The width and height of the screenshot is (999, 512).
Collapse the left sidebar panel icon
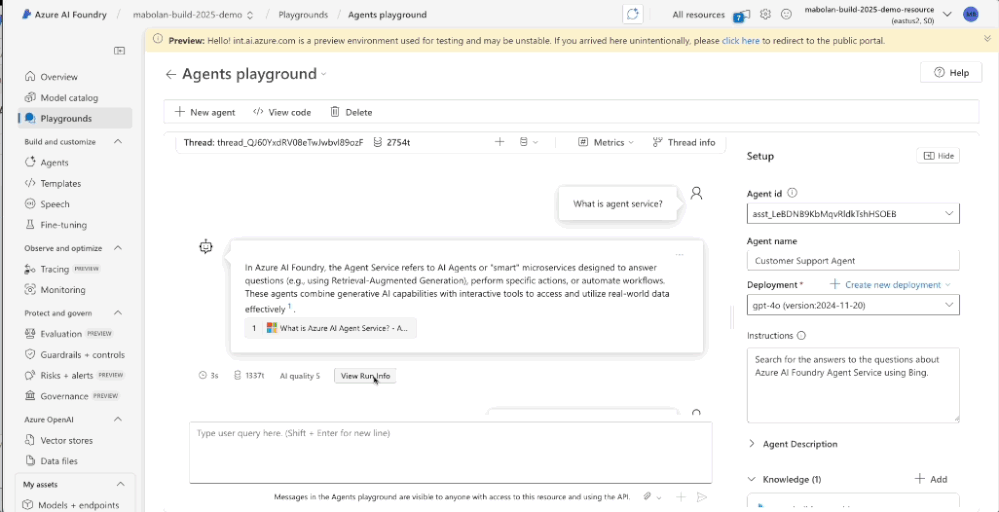point(119,51)
